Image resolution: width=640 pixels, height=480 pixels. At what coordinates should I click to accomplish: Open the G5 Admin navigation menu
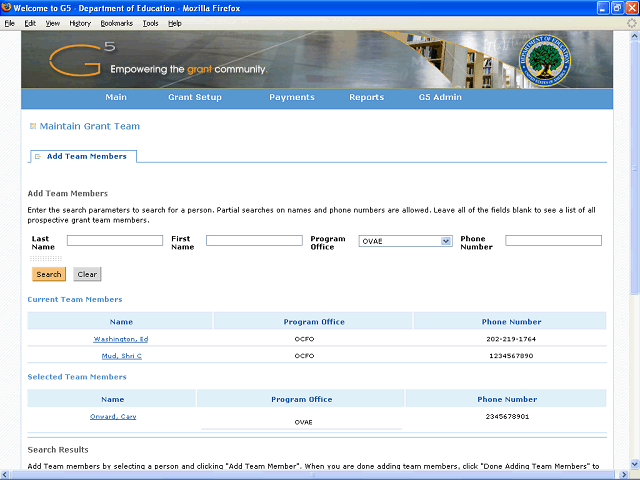point(440,98)
